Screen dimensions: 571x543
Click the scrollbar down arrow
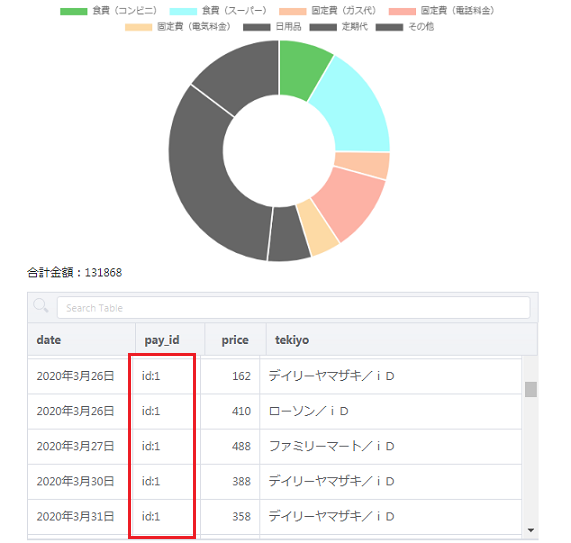click(x=531, y=530)
